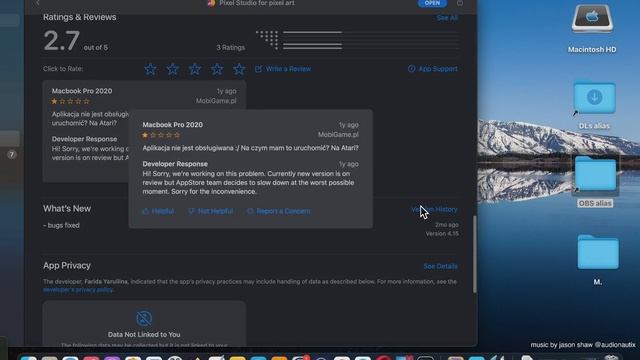Open developer's privacy policy link
640x360 pixels.
pos(78,290)
